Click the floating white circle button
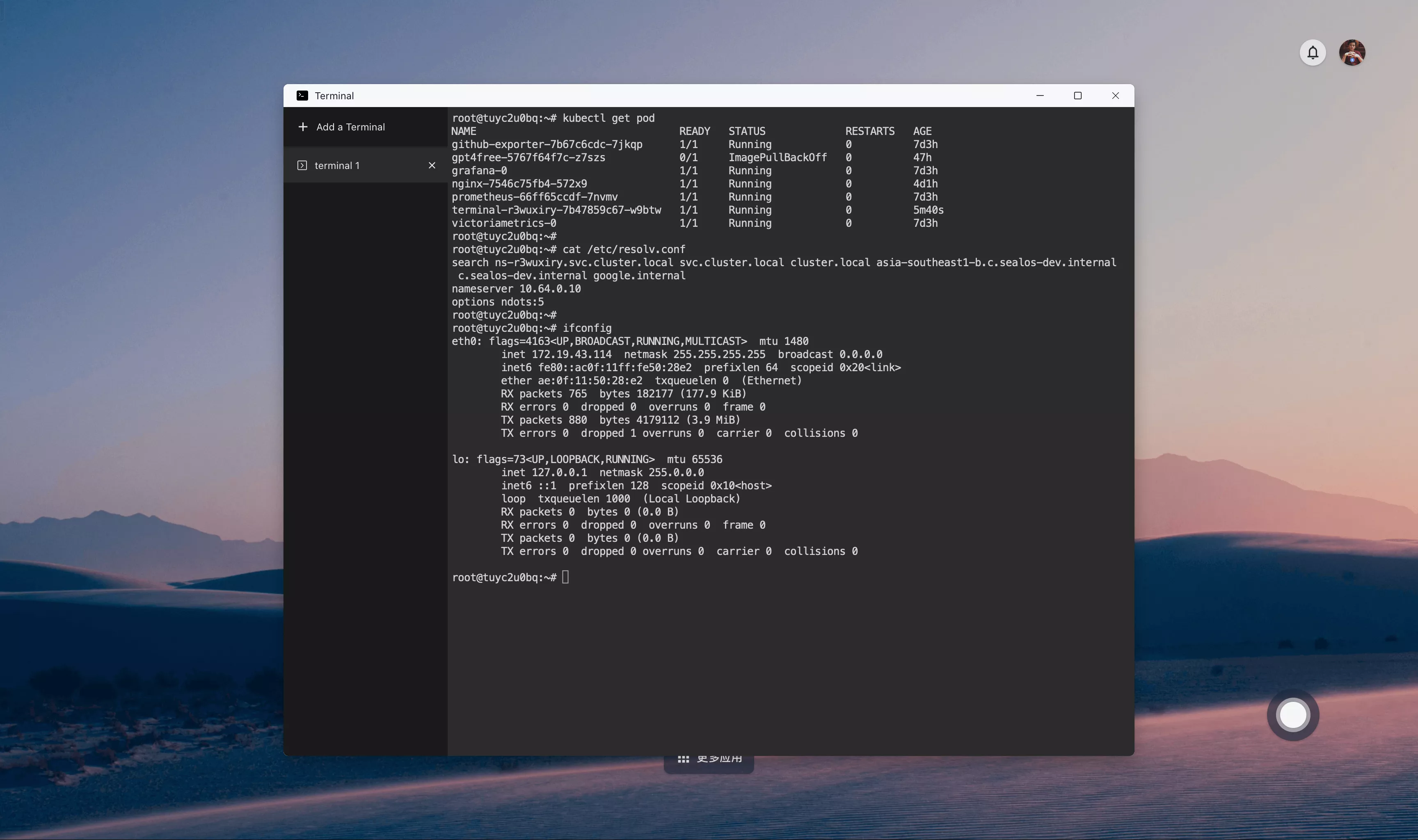 click(x=1293, y=714)
